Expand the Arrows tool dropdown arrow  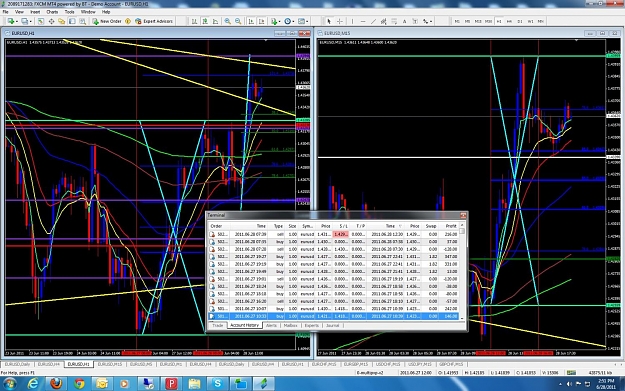tap(431, 22)
